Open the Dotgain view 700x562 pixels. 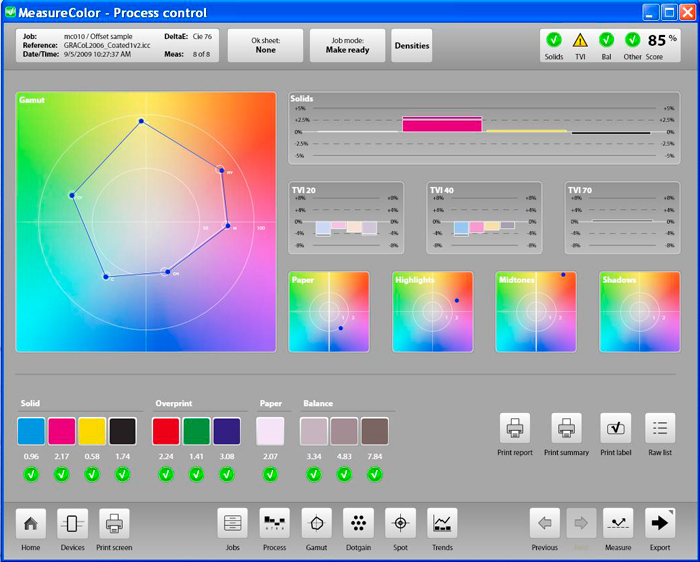point(358,524)
